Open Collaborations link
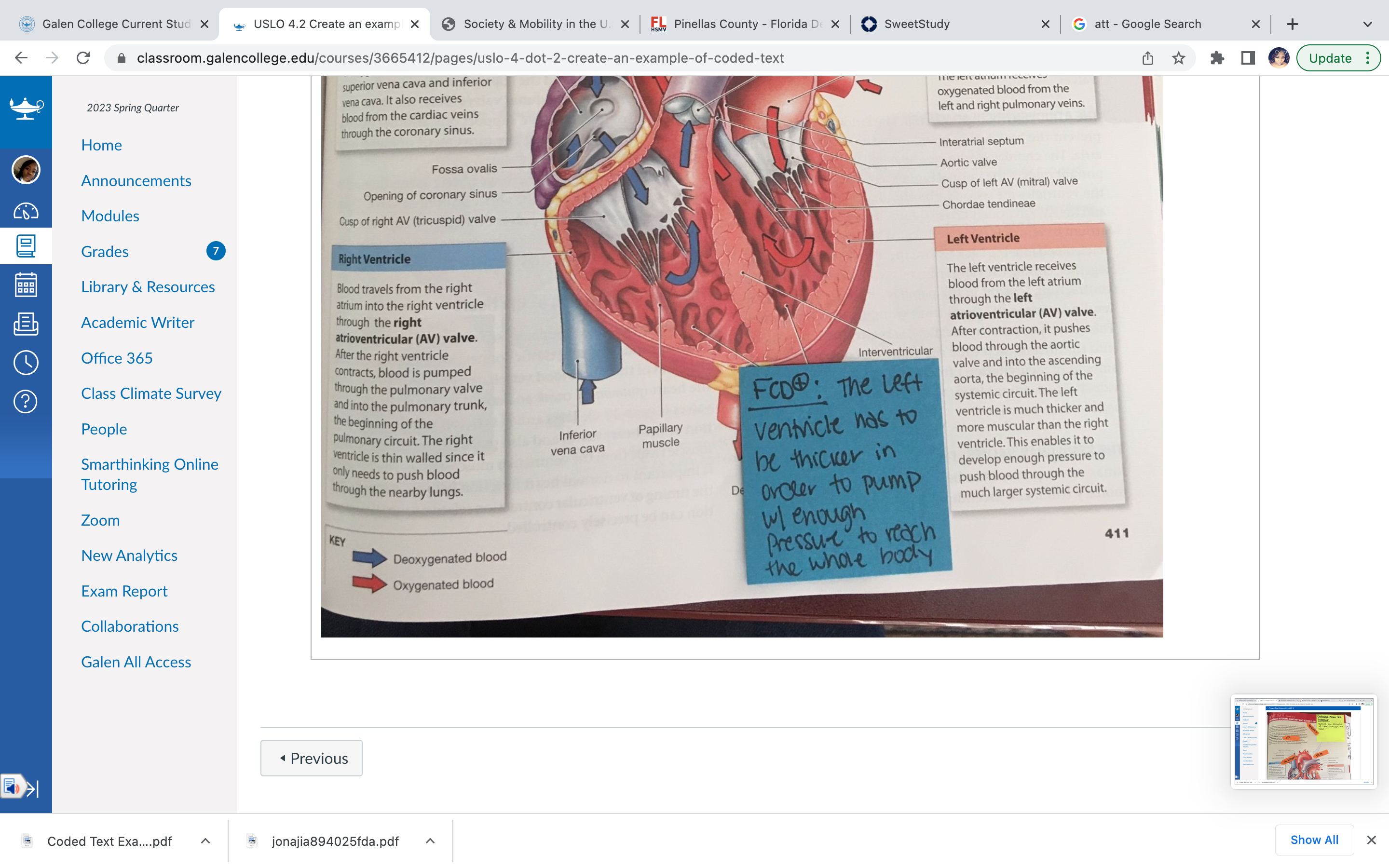 130,626
